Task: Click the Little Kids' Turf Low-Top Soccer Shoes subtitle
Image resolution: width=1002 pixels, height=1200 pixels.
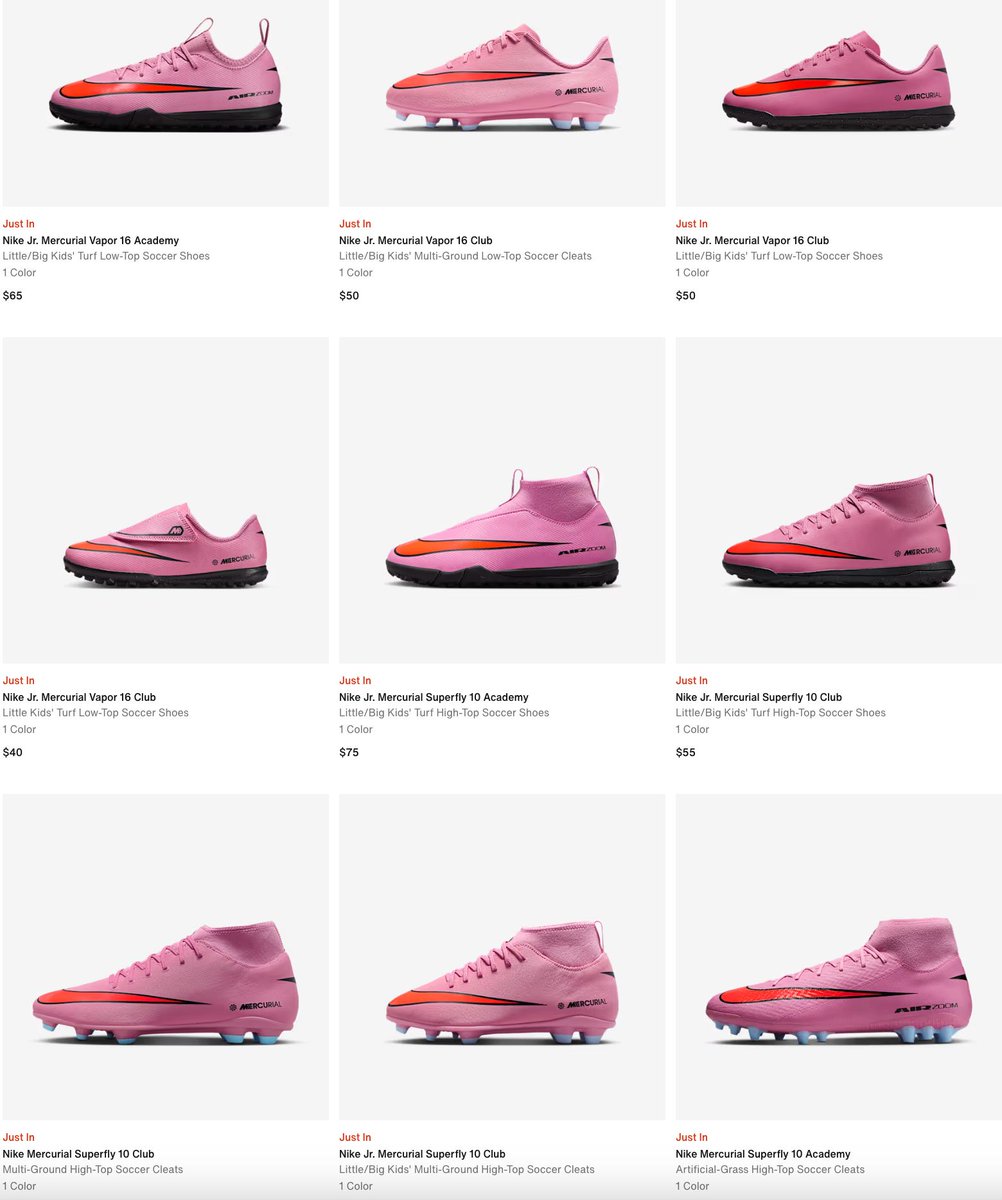Action: pos(96,713)
